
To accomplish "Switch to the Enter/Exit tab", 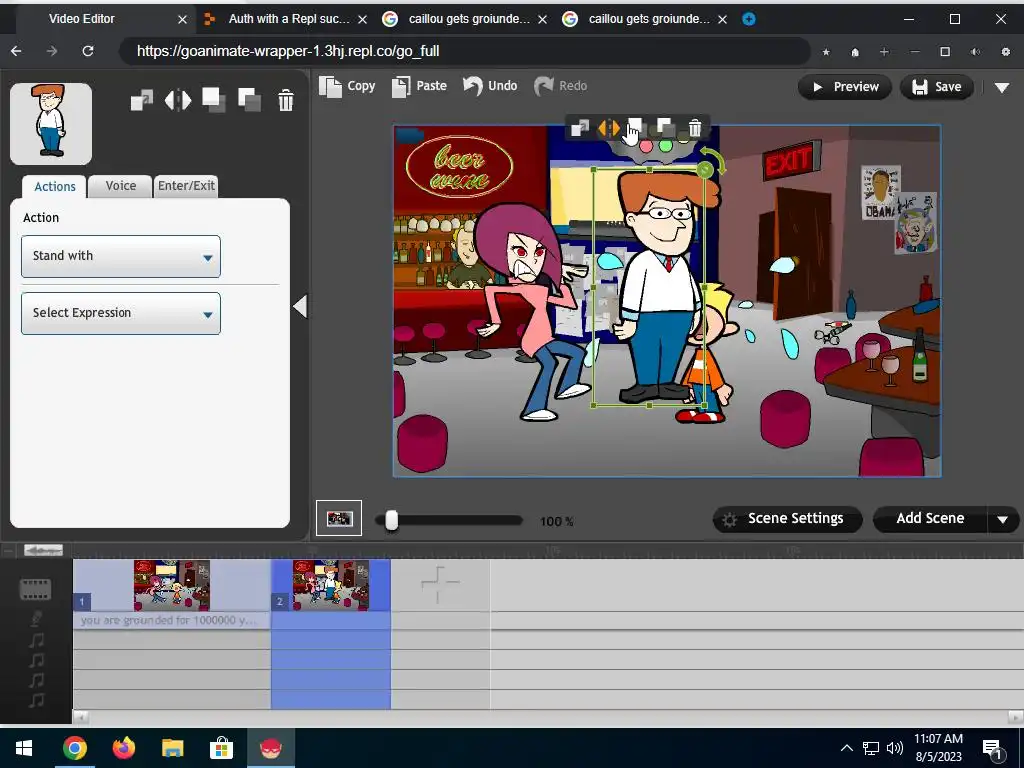I will coord(186,186).
